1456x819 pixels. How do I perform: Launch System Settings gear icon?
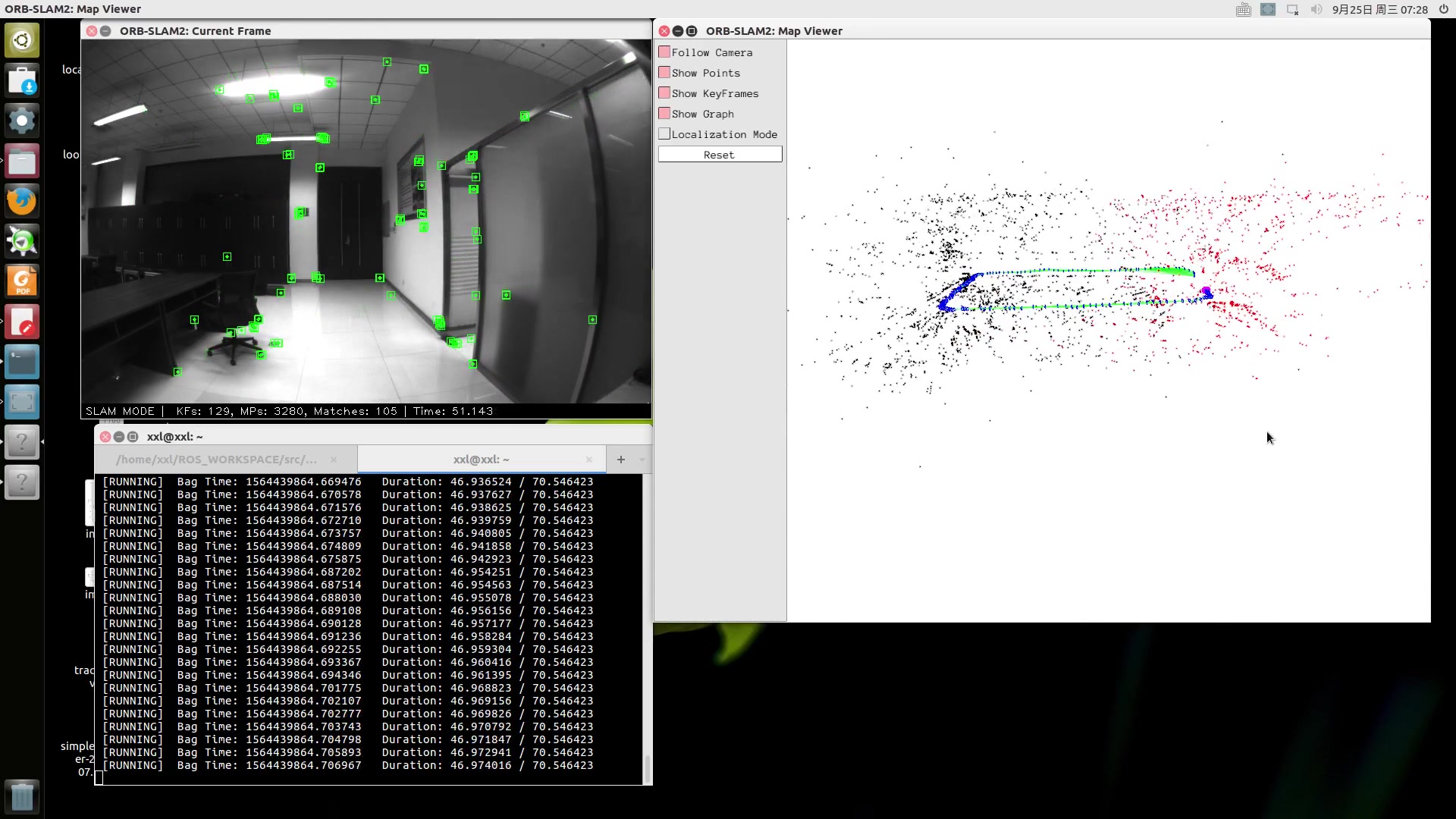pos(22,120)
